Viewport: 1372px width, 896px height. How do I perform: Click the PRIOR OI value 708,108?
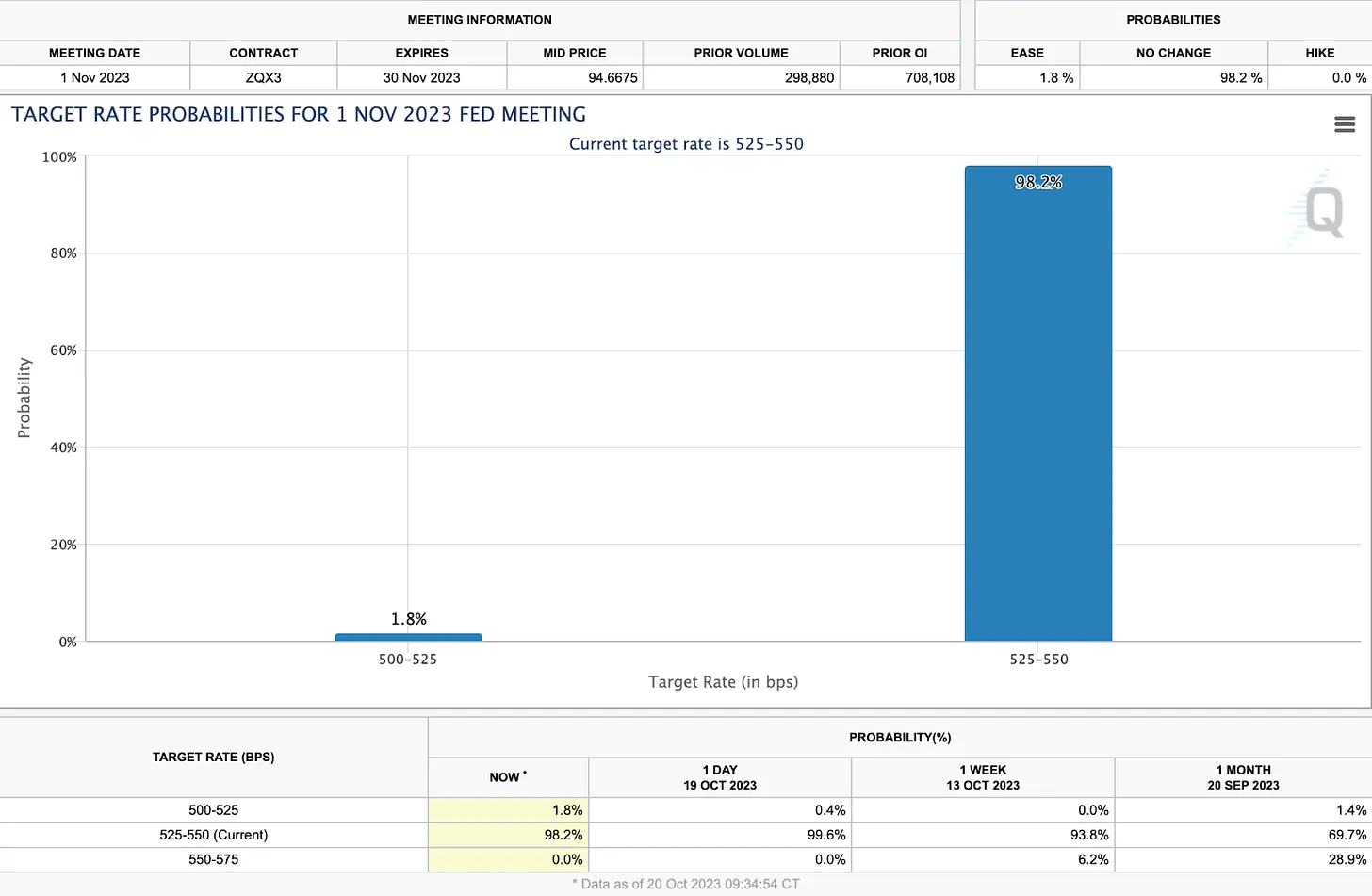929,77
